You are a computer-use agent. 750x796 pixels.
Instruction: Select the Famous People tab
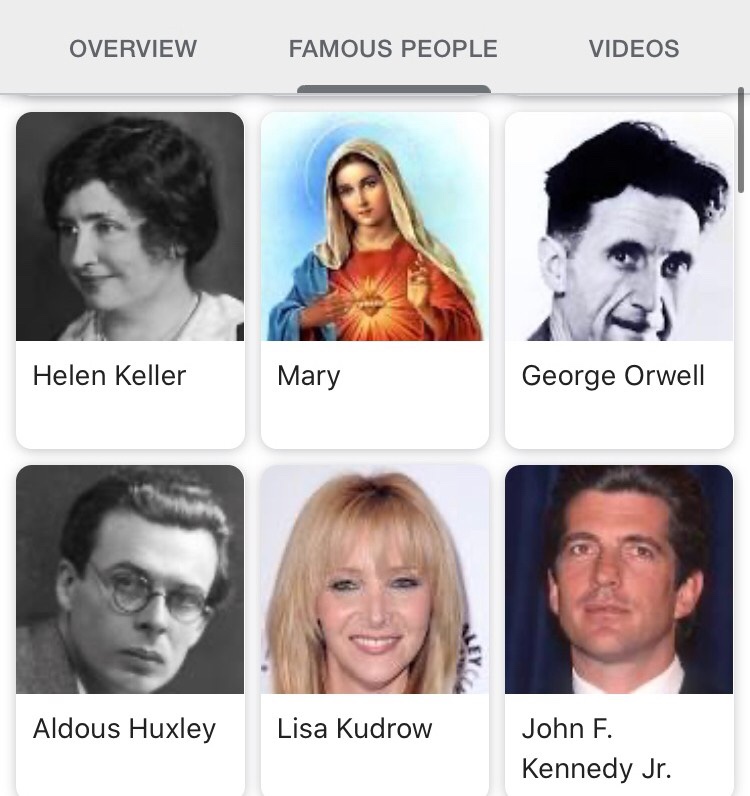393,49
